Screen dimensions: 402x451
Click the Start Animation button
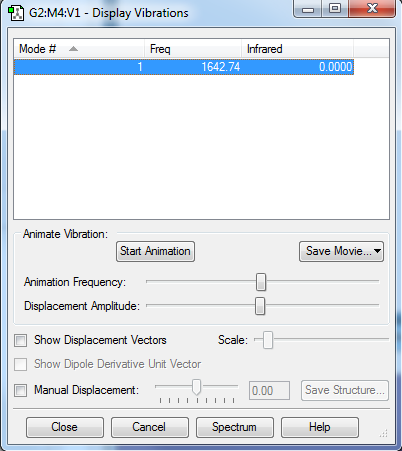(155, 251)
